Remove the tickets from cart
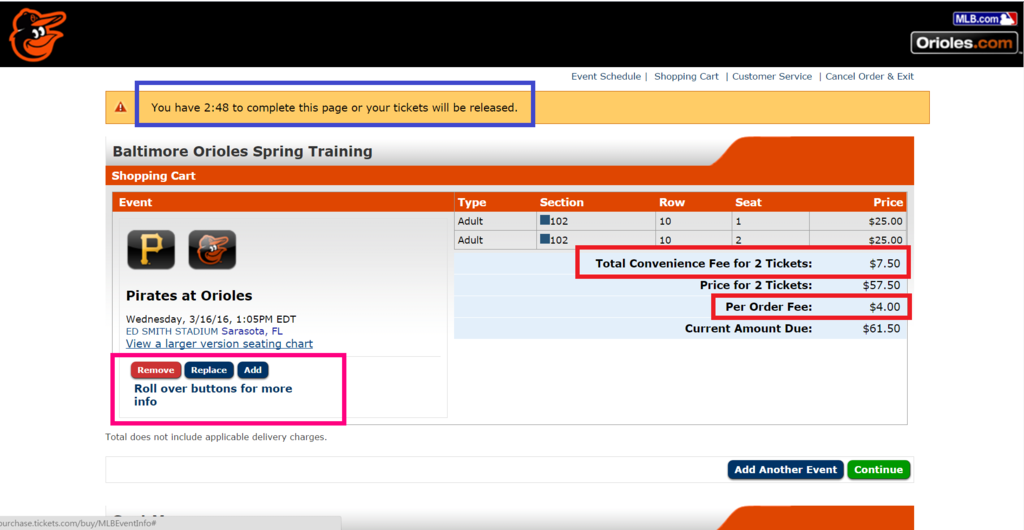This screenshot has width=1024, height=530. coord(156,370)
